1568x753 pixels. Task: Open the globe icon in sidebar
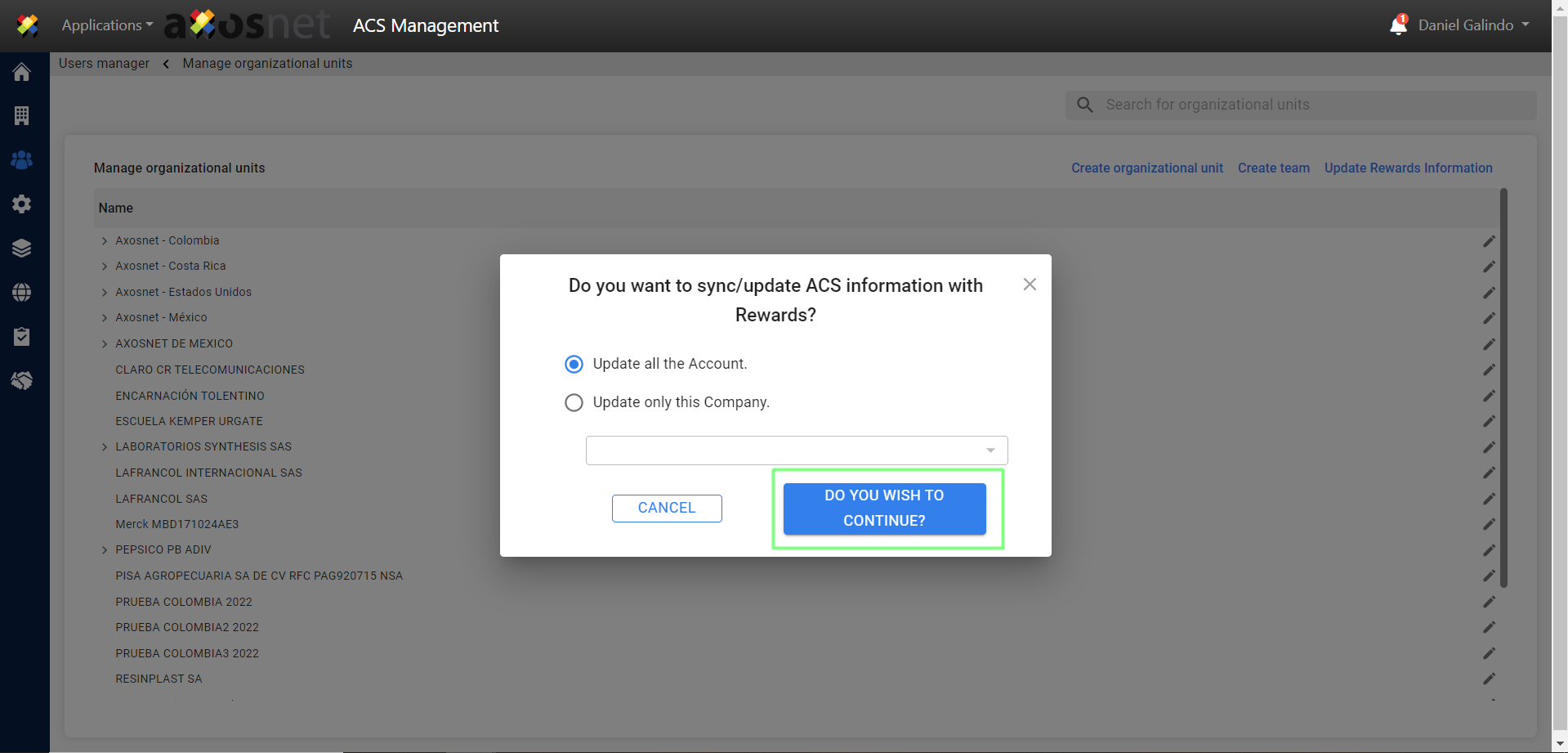click(22, 292)
